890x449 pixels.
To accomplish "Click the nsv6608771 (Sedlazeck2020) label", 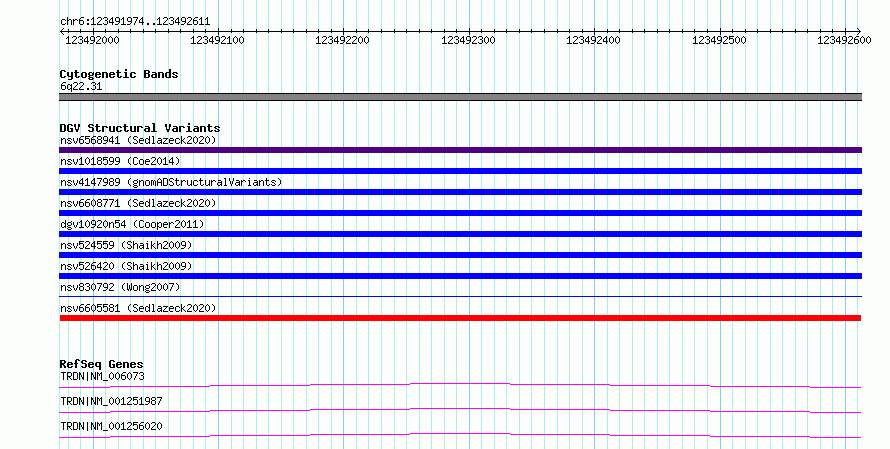I will tap(138, 203).
